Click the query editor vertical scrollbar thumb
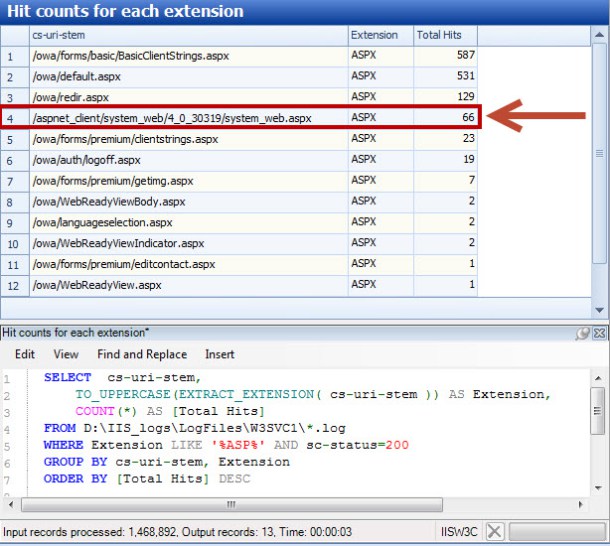Image resolution: width=610 pixels, height=546 pixels. (x=597, y=411)
